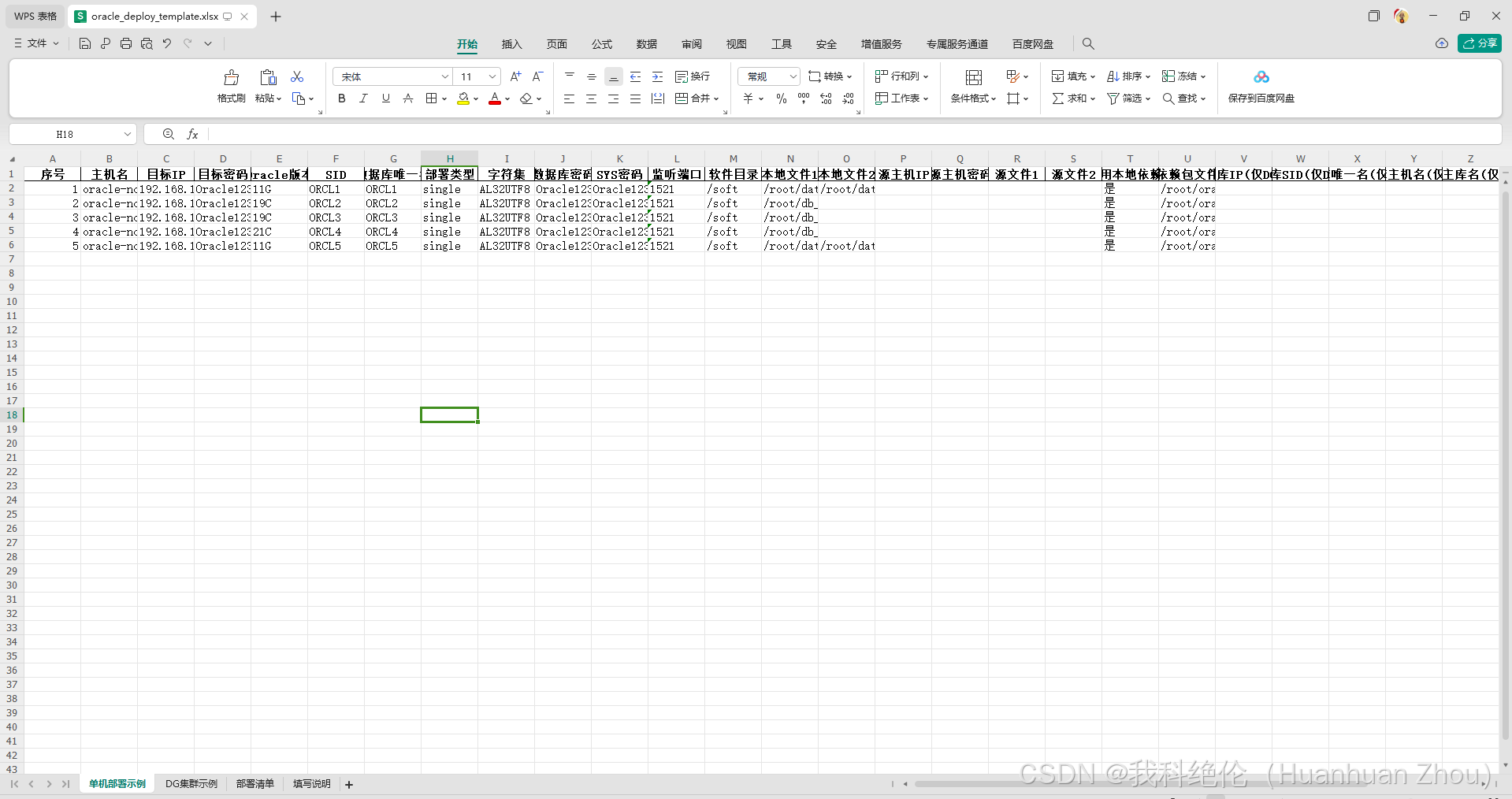Decrease font size with the A- icon
Image resolution: width=1512 pixels, height=799 pixels.
538,76
